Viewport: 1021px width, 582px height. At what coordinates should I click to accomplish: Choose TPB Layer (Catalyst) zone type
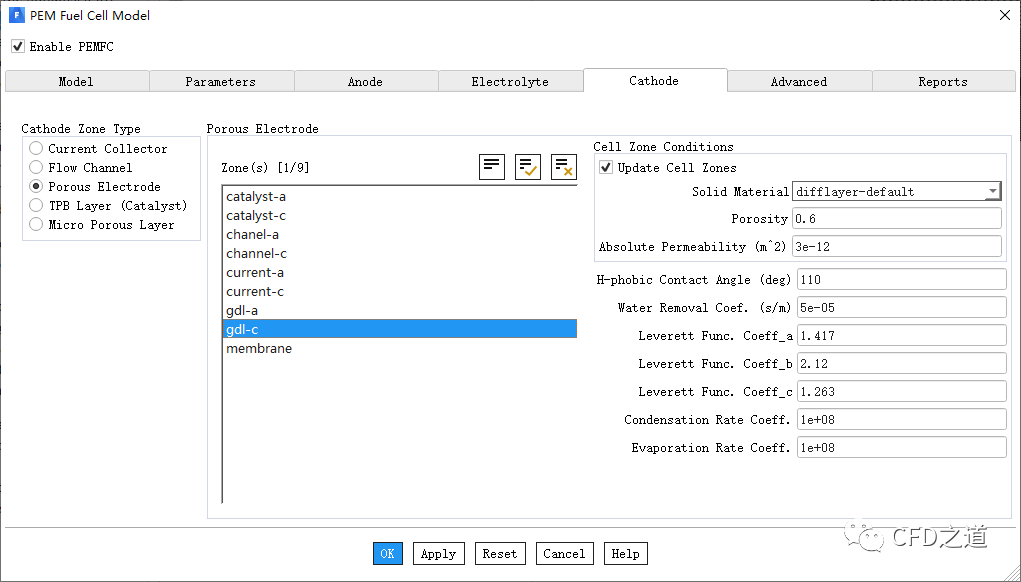(36, 206)
